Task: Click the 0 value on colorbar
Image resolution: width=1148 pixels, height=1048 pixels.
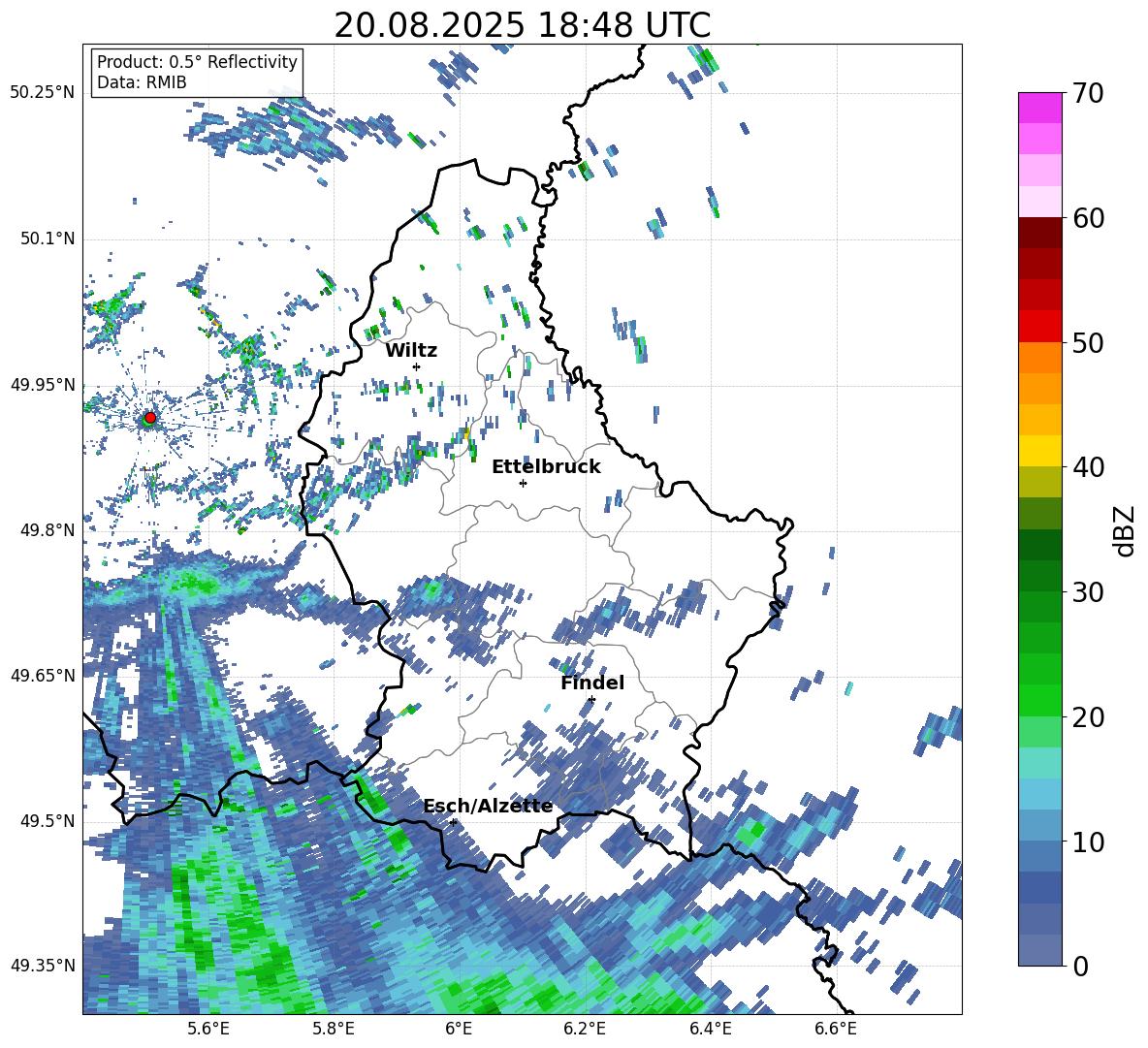Action: 1081,966
